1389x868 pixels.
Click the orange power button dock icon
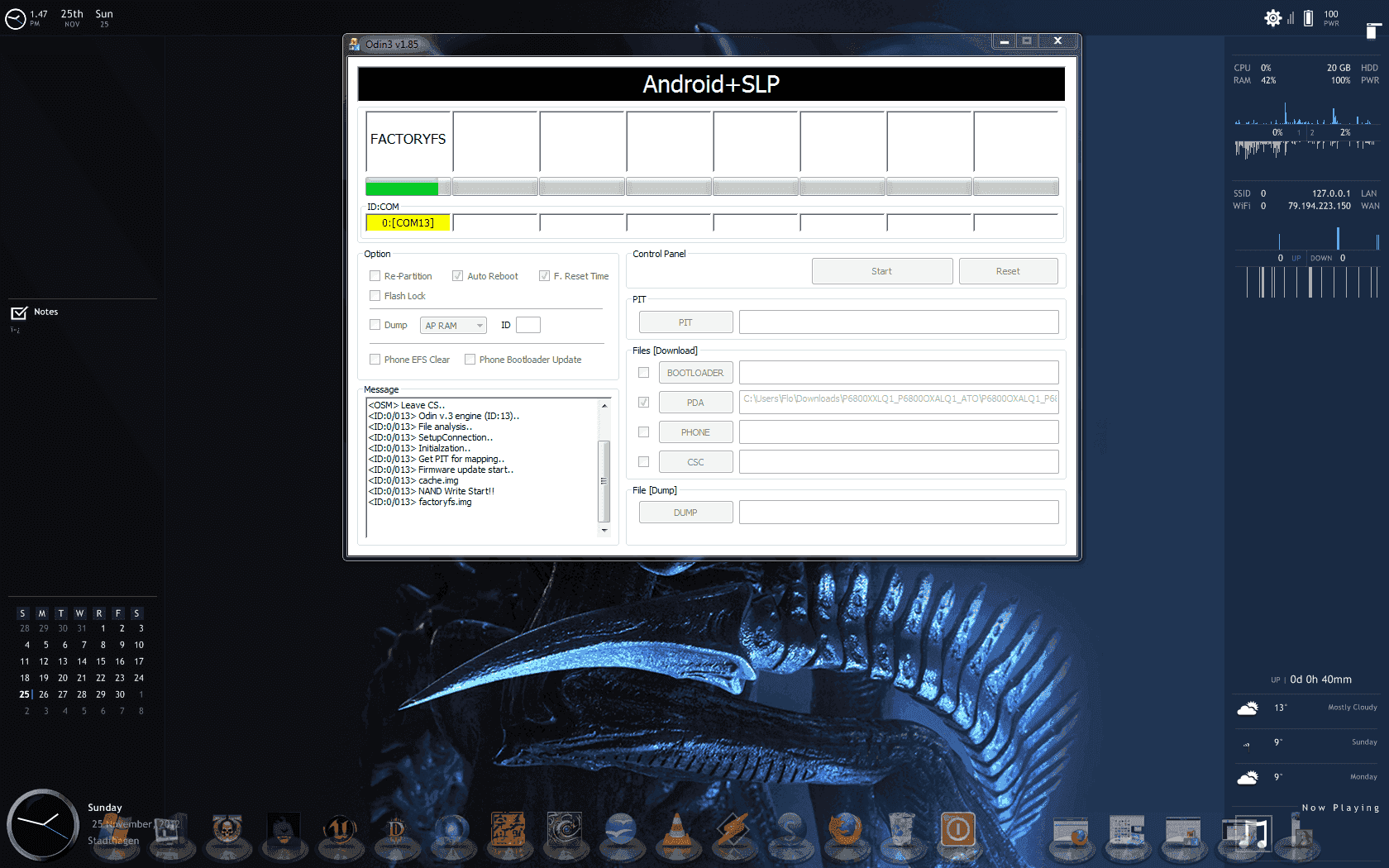tap(958, 830)
